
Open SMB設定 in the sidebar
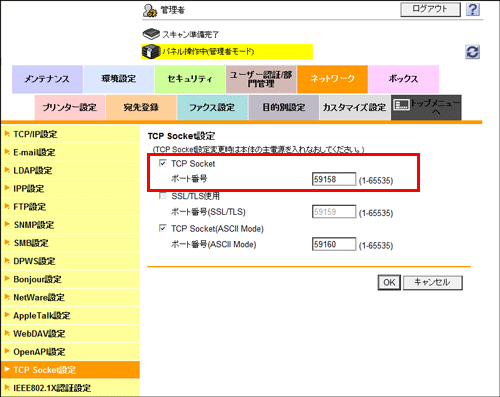point(70,243)
